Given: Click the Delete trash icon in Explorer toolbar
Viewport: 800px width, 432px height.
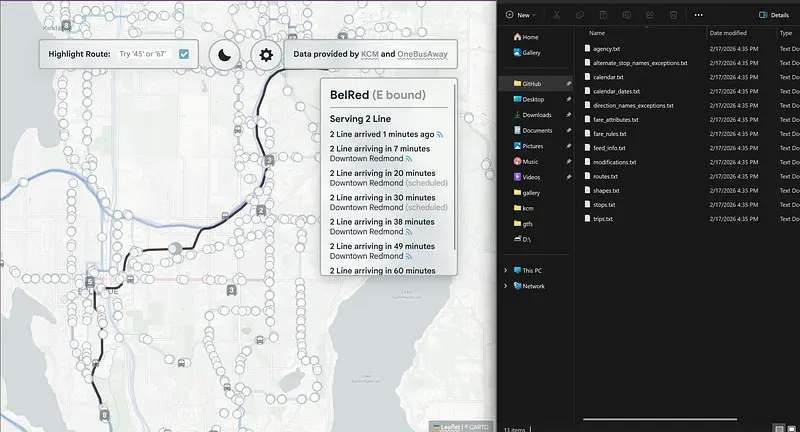Looking at the screenshot, I should [673, 15].
